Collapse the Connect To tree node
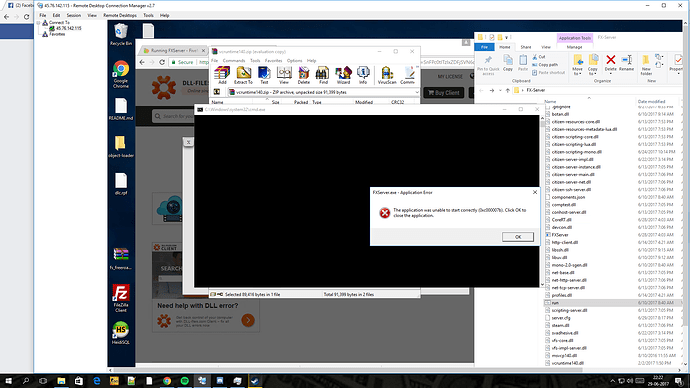Screen dimensions: 690x388 39,22
